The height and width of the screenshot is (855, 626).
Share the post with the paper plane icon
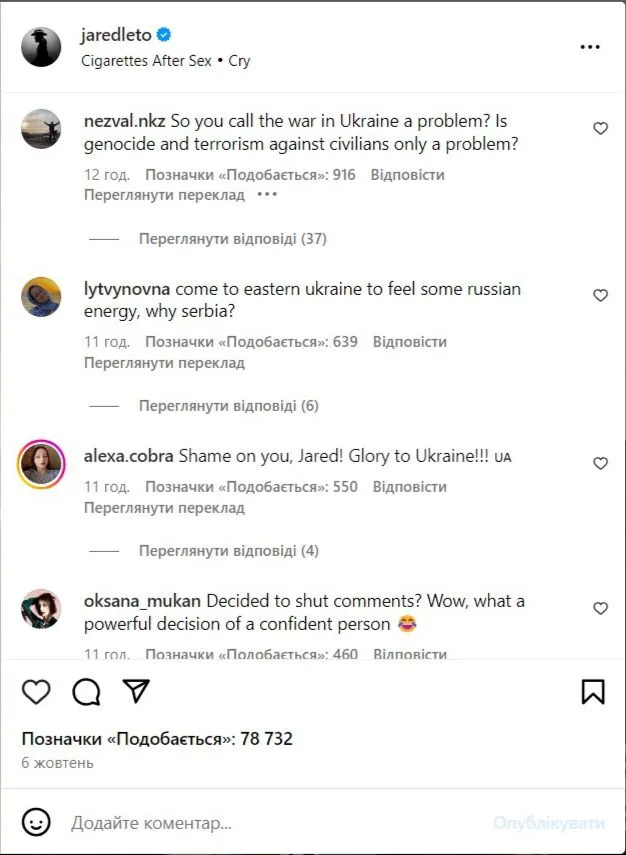tap(136, 691)
